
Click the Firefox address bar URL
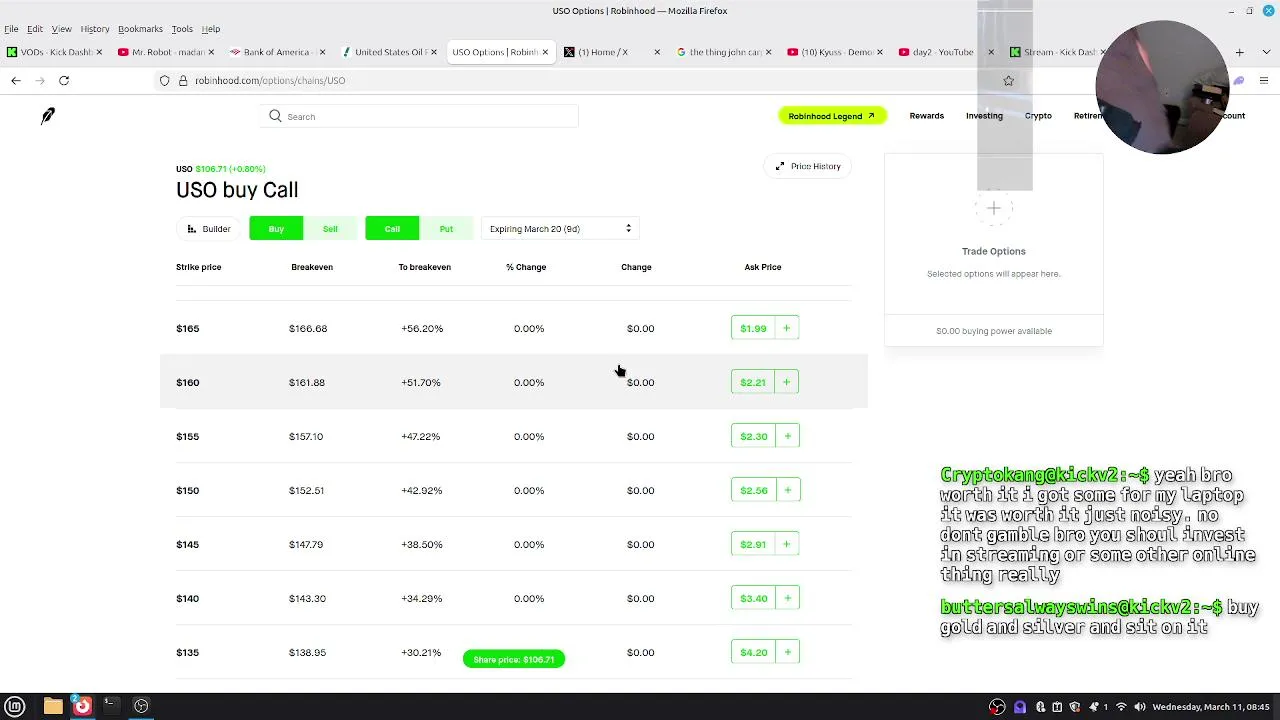pos(270,80)
